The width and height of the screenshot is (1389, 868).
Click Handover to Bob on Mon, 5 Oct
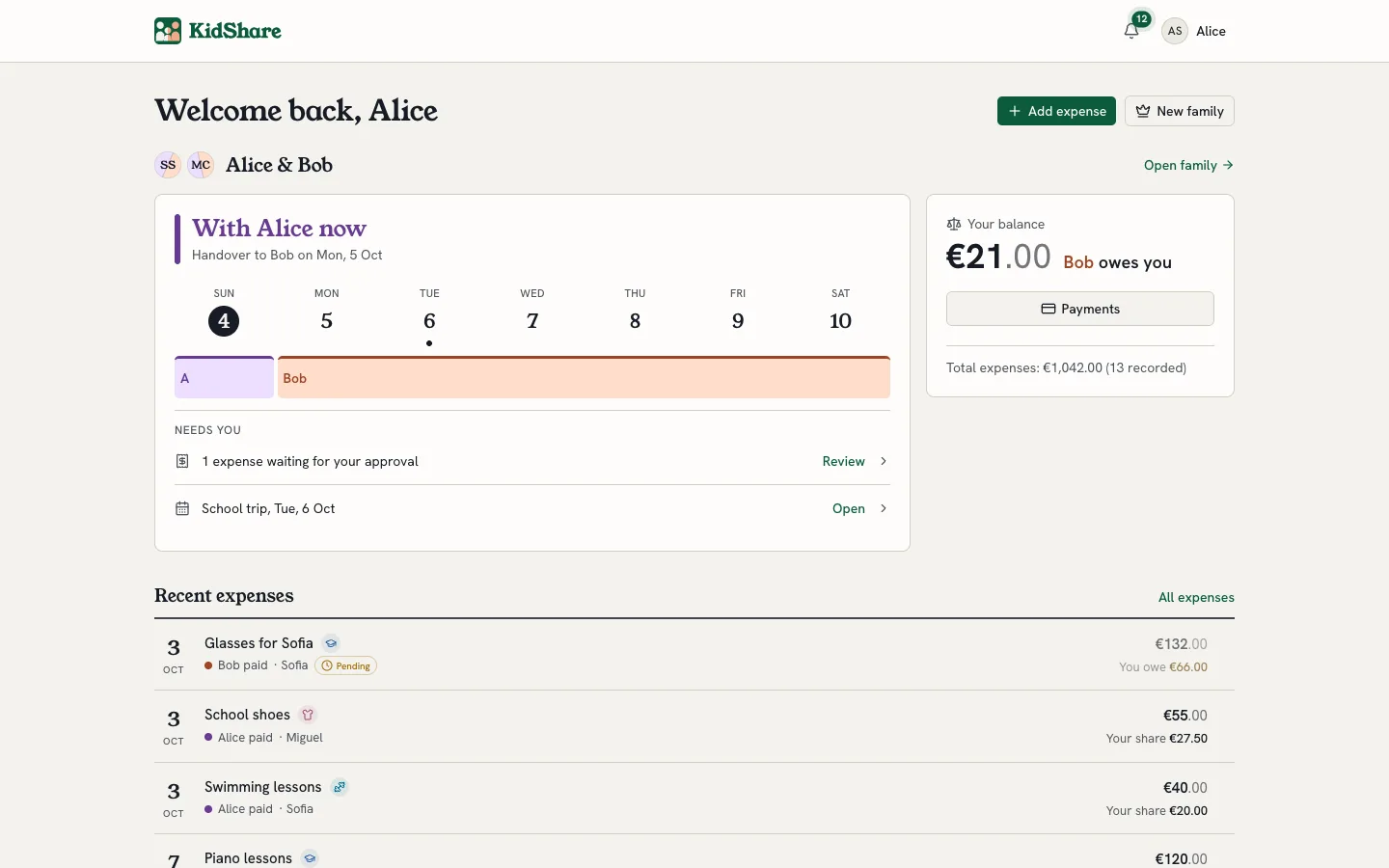click(x=286, y=255)
